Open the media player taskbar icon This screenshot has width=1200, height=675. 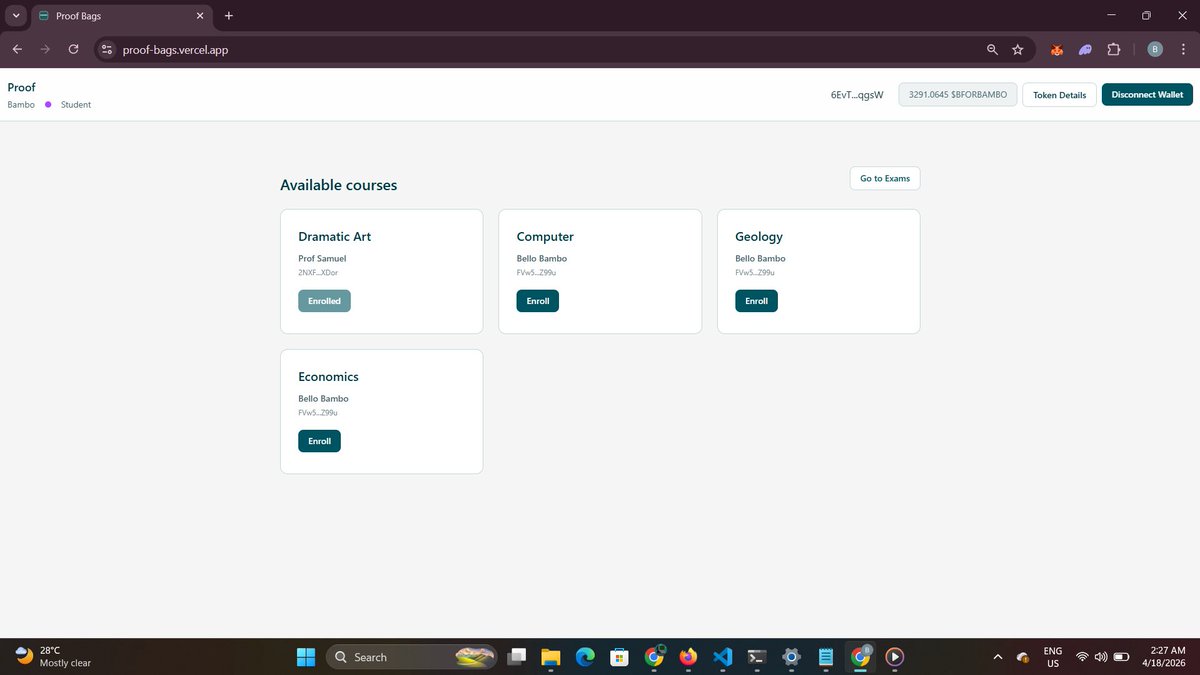895,657
